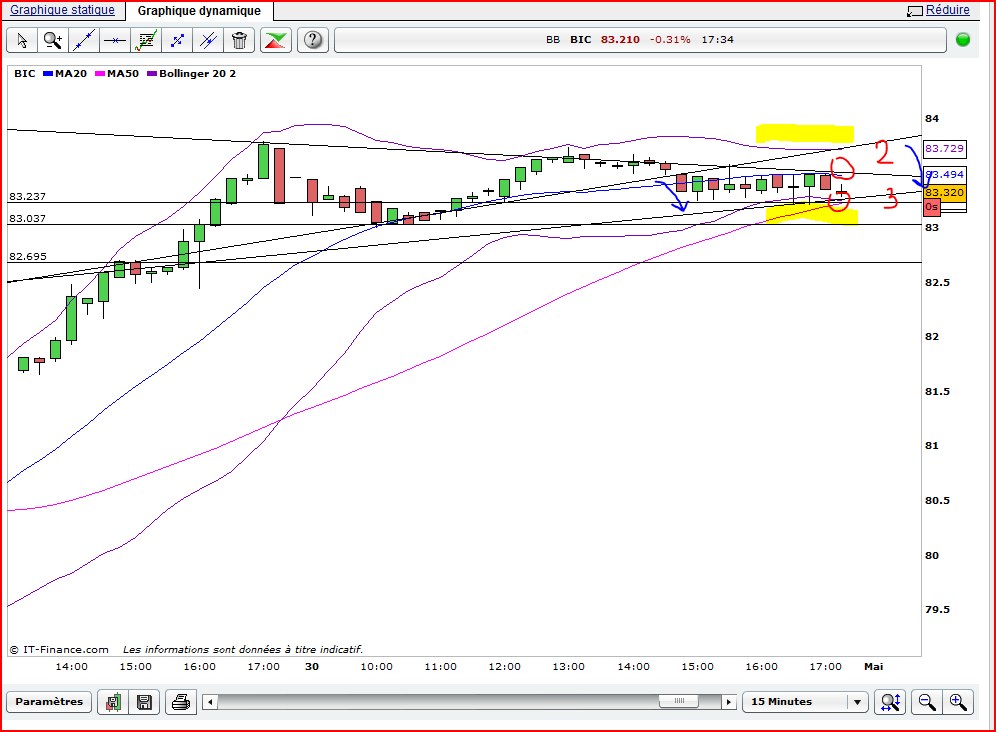996x732 pixels.
Task: Click the candlestick chart style icon
Action: pos(113,702)
